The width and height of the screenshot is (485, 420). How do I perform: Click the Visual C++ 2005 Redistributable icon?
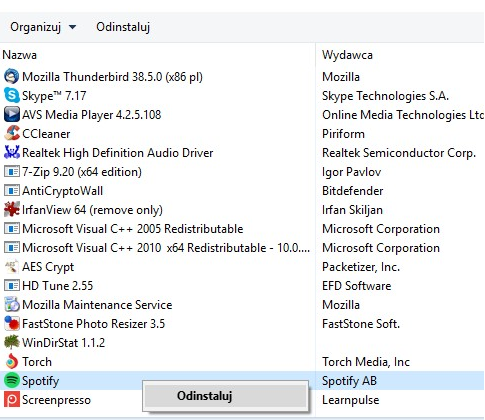tap(11, 229)
